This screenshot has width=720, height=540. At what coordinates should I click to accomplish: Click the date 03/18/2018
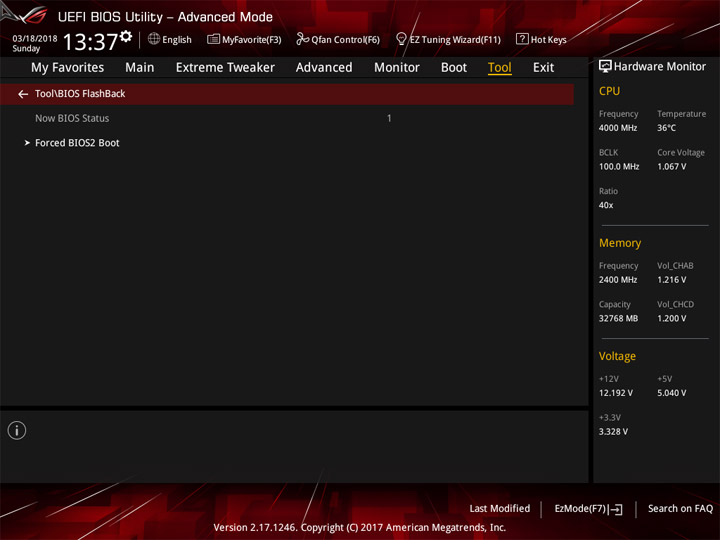tap(35, 39)
